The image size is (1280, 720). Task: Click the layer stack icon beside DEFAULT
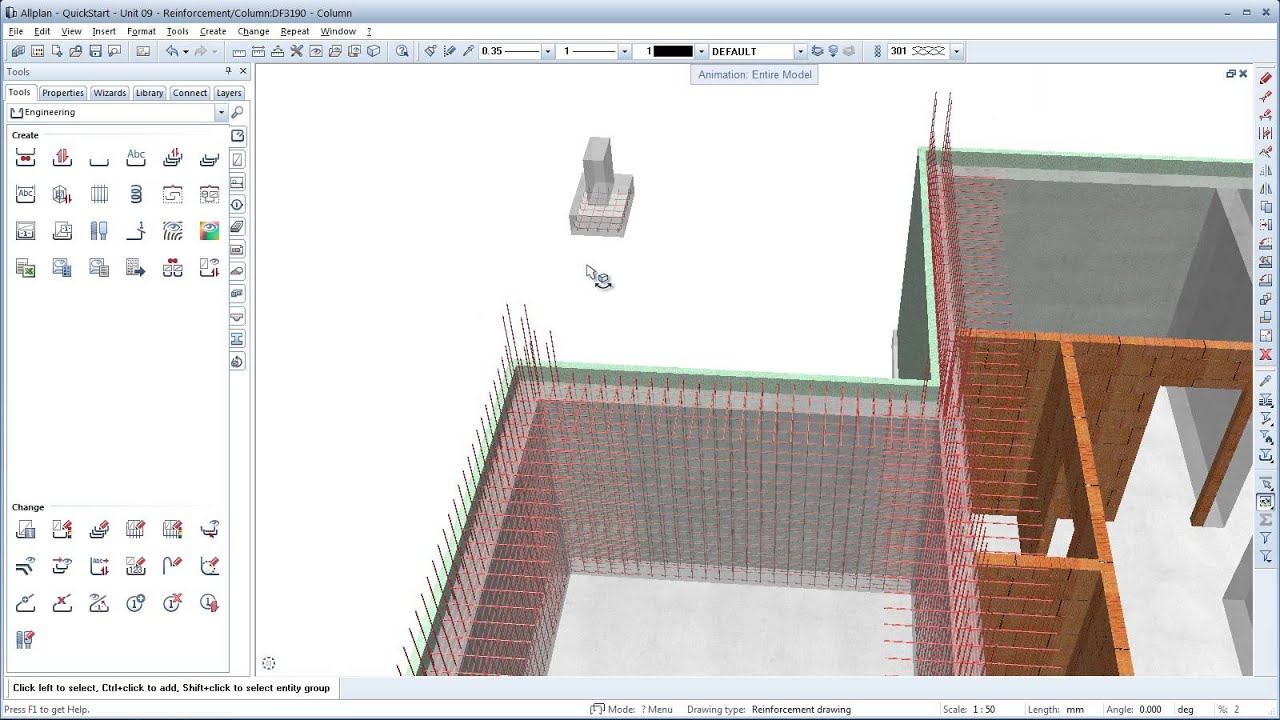818,51
